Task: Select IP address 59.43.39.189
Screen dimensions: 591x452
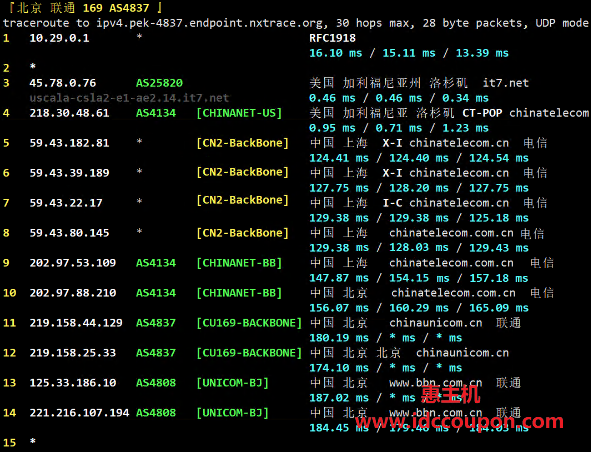Action: tap(69, 173)
